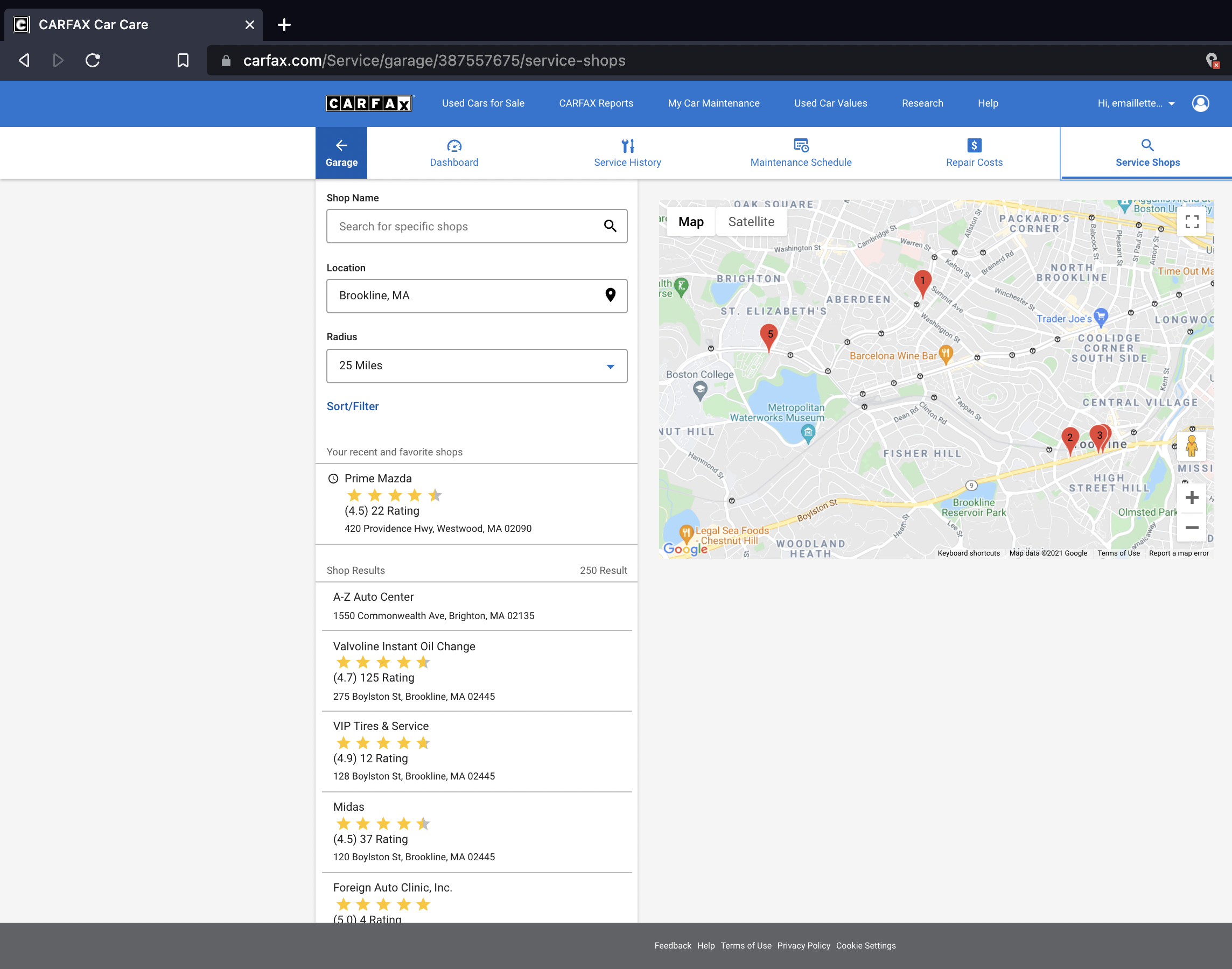
Task: Open the Repair Costs tab
Action: click(974, 152)
